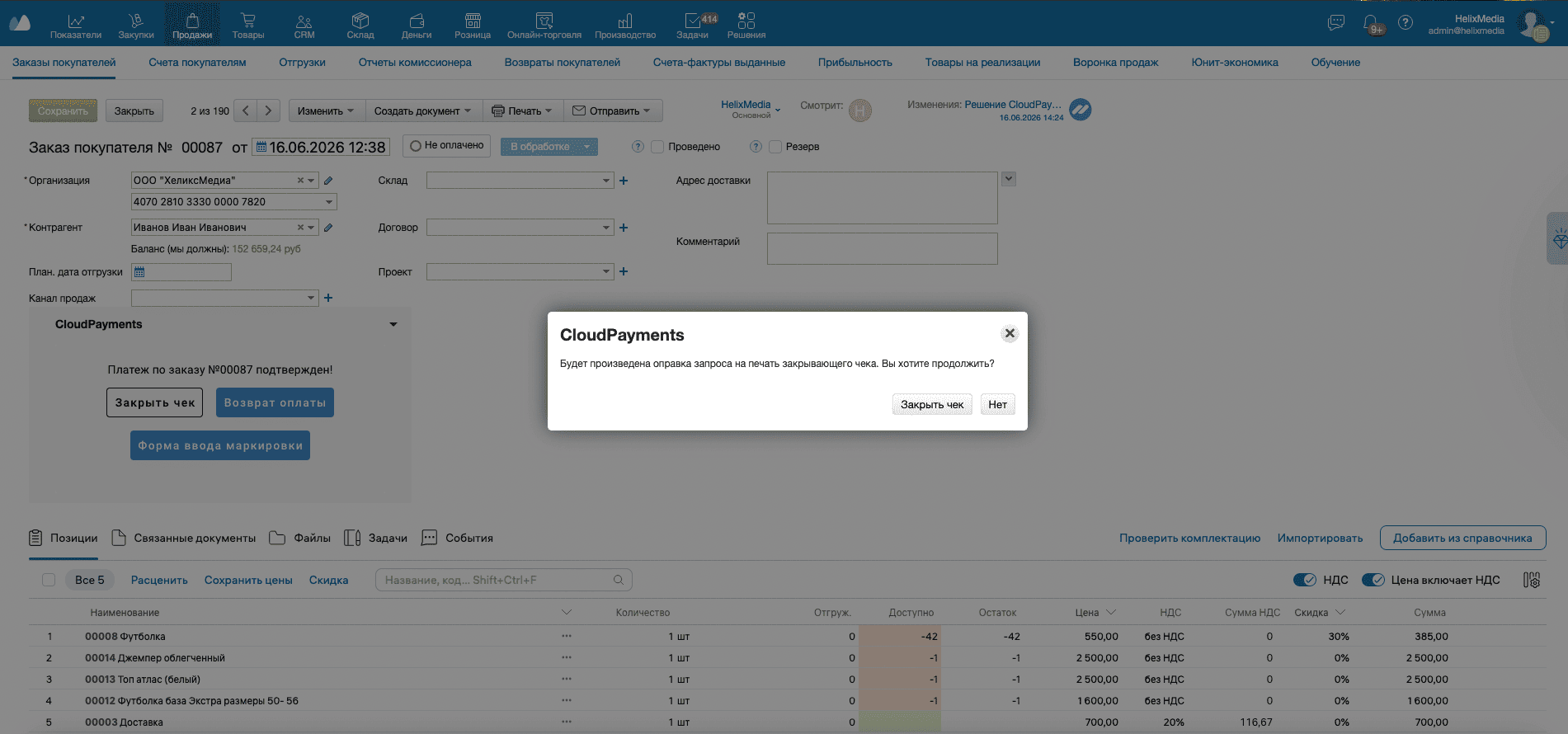1568x734 pixels.
Task: Select the Не оплачено payment status
Action: pyautogui.click(x=447, y=146)
